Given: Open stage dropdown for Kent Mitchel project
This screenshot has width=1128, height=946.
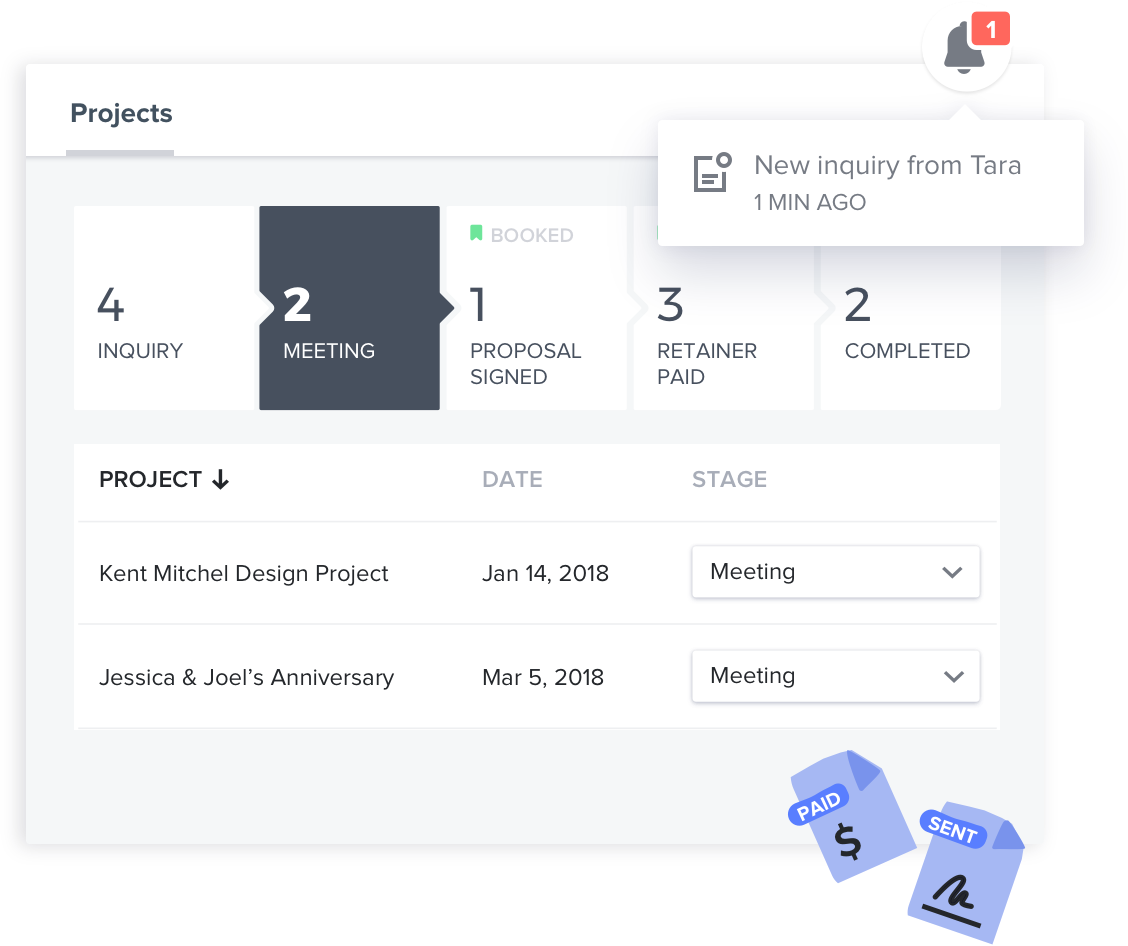Looking at the screenshot, I should click(x=836, y=572).
